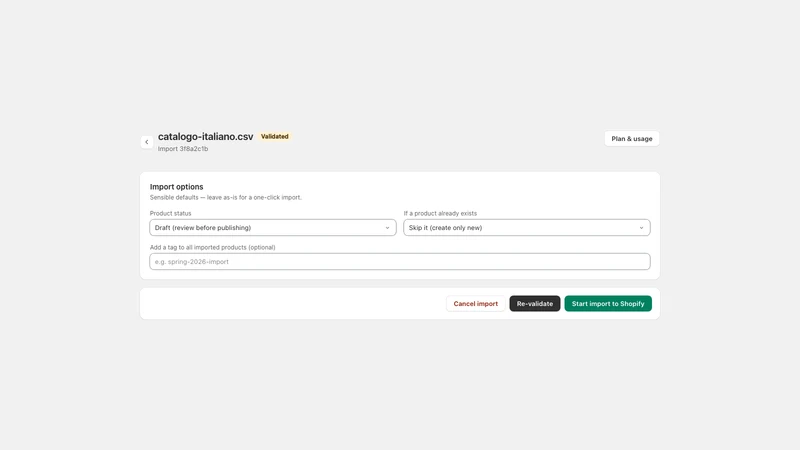800x450 pixels.
Task: Click the 'Import options' heading
Action: 177,187
